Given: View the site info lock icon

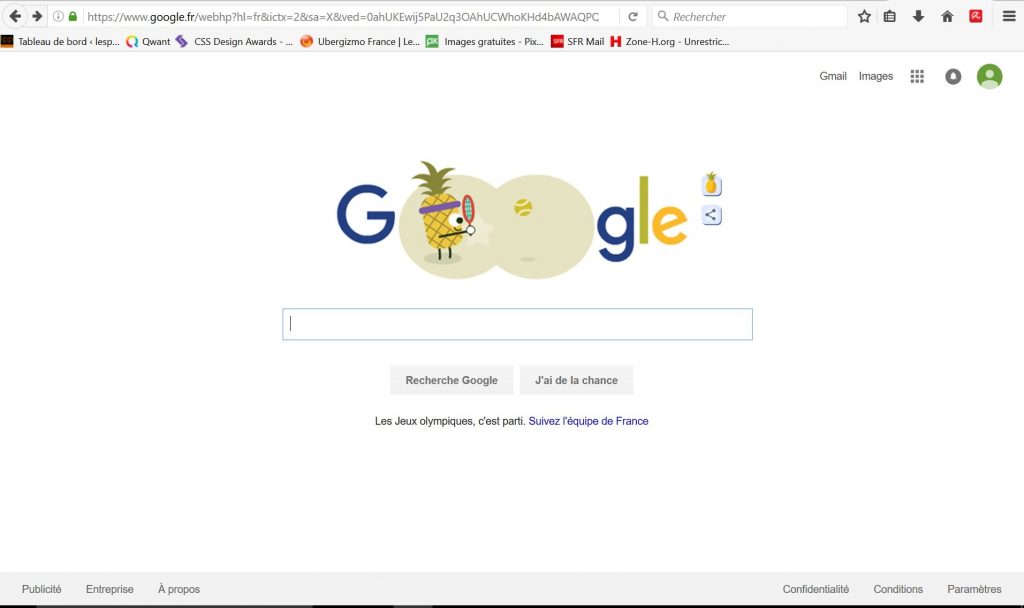Looking at the screenshot, I should 72,16.
